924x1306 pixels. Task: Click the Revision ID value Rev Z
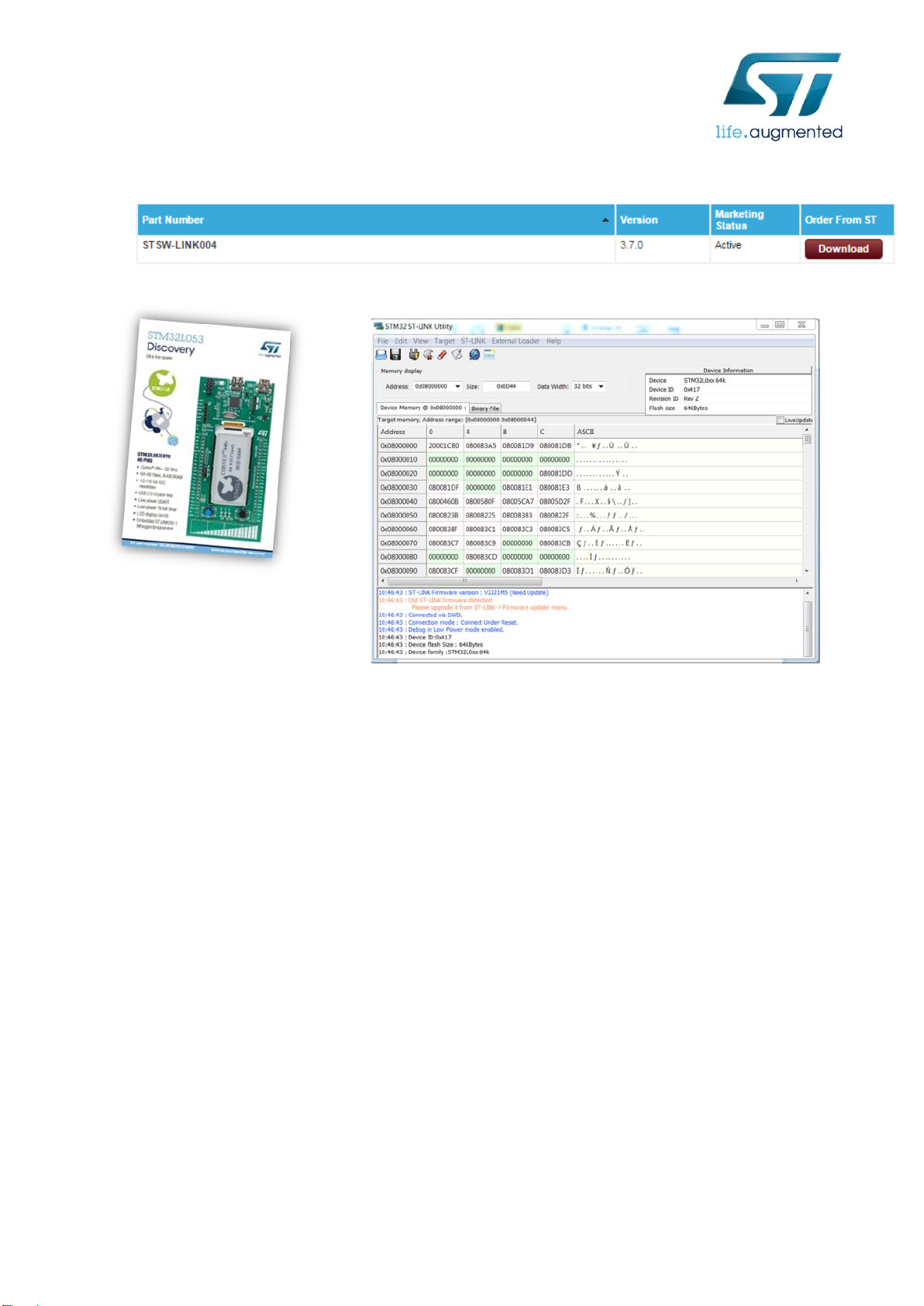691,399
